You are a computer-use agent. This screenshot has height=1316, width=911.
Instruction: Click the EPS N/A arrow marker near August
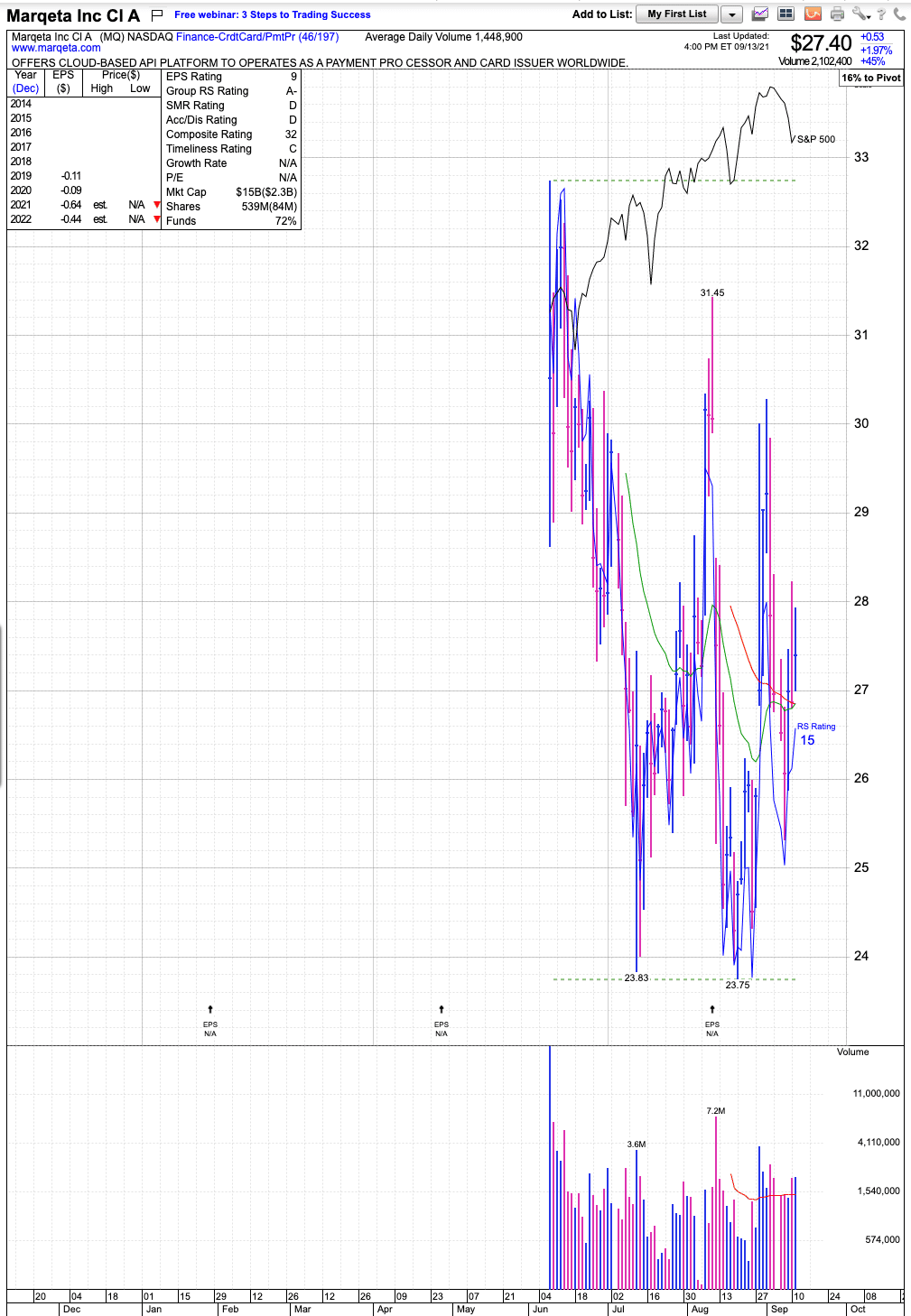pos(712,1009)
